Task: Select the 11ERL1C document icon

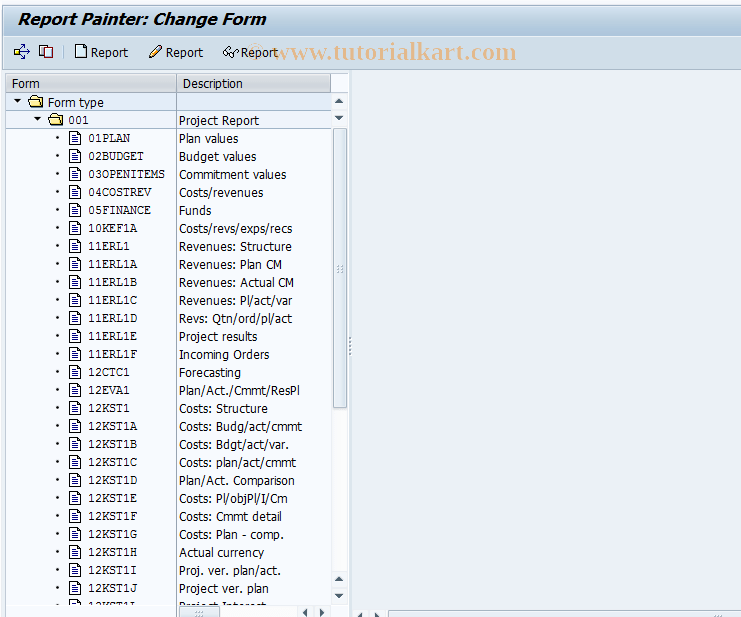Action: [75, 300]
